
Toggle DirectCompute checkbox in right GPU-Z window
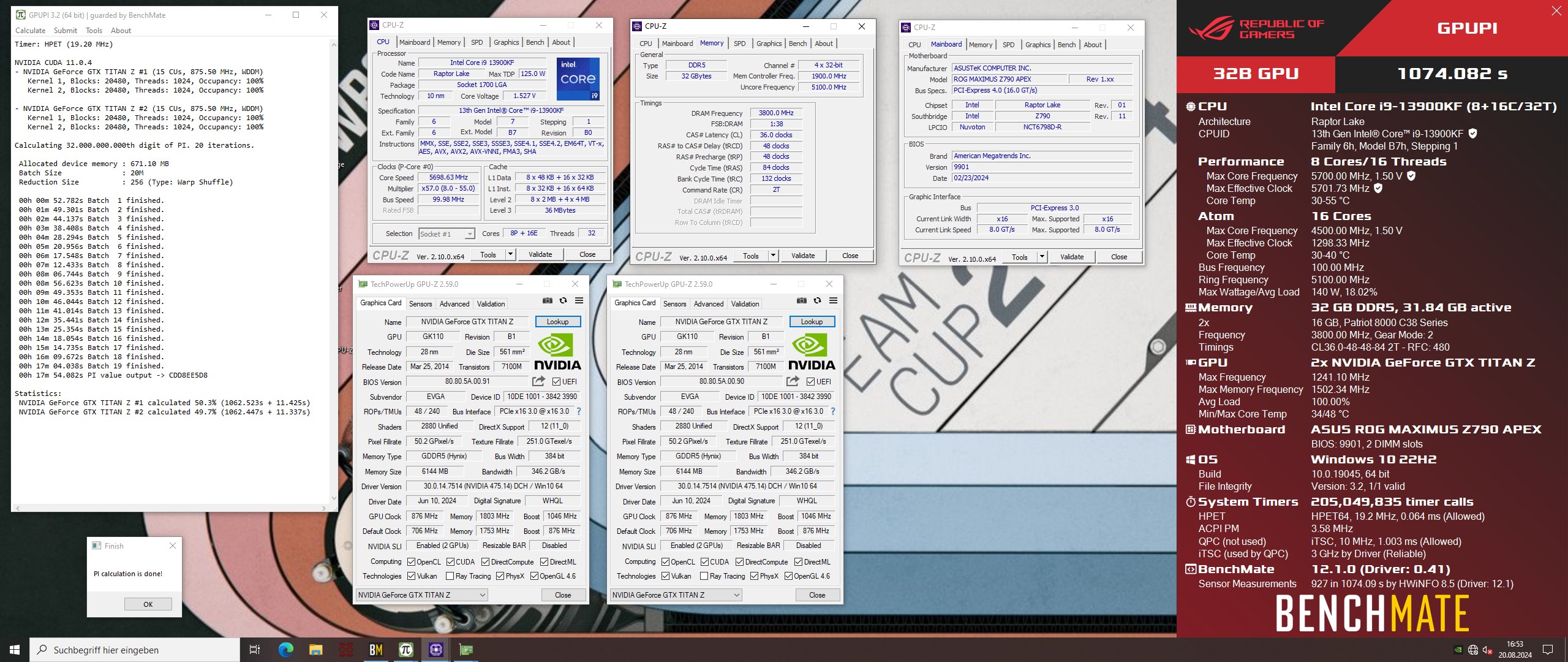click(x=739, y=561)
